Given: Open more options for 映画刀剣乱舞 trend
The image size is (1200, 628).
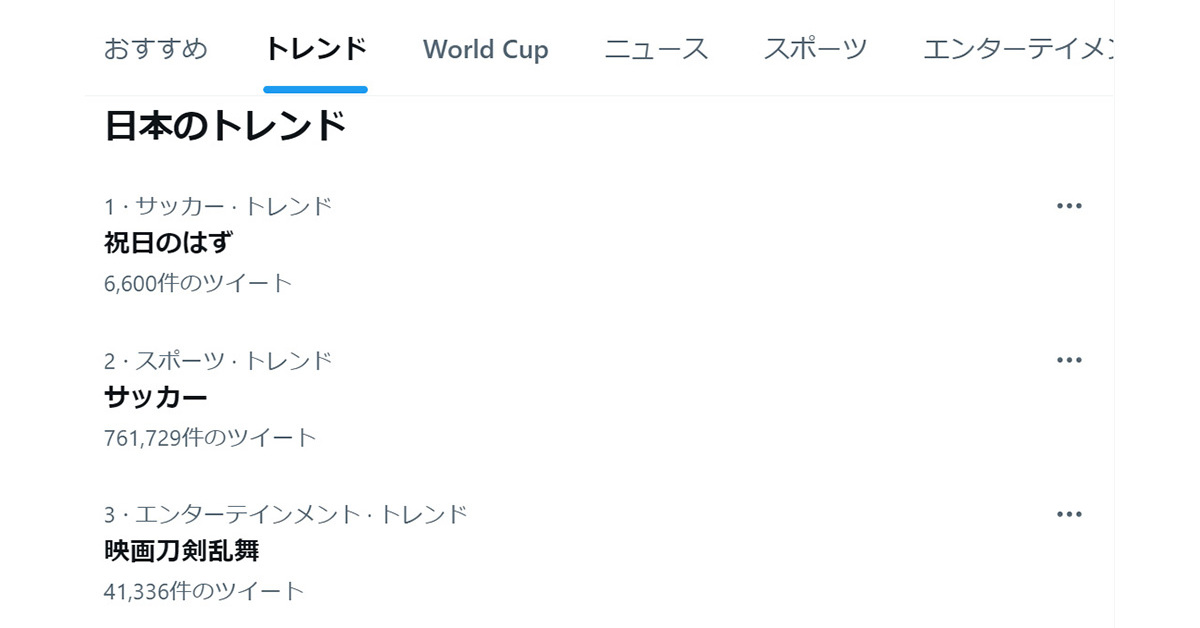Looking at the screenshot, I should click(x=1069, y=514).
